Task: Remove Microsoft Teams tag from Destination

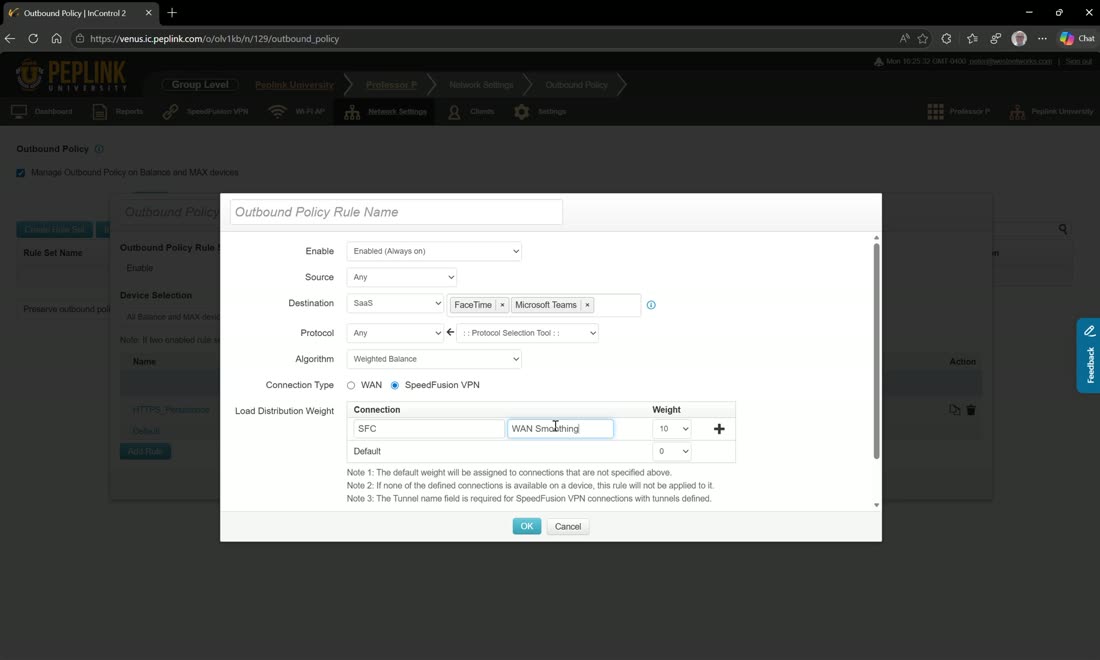Action: (x=587, y=305)
